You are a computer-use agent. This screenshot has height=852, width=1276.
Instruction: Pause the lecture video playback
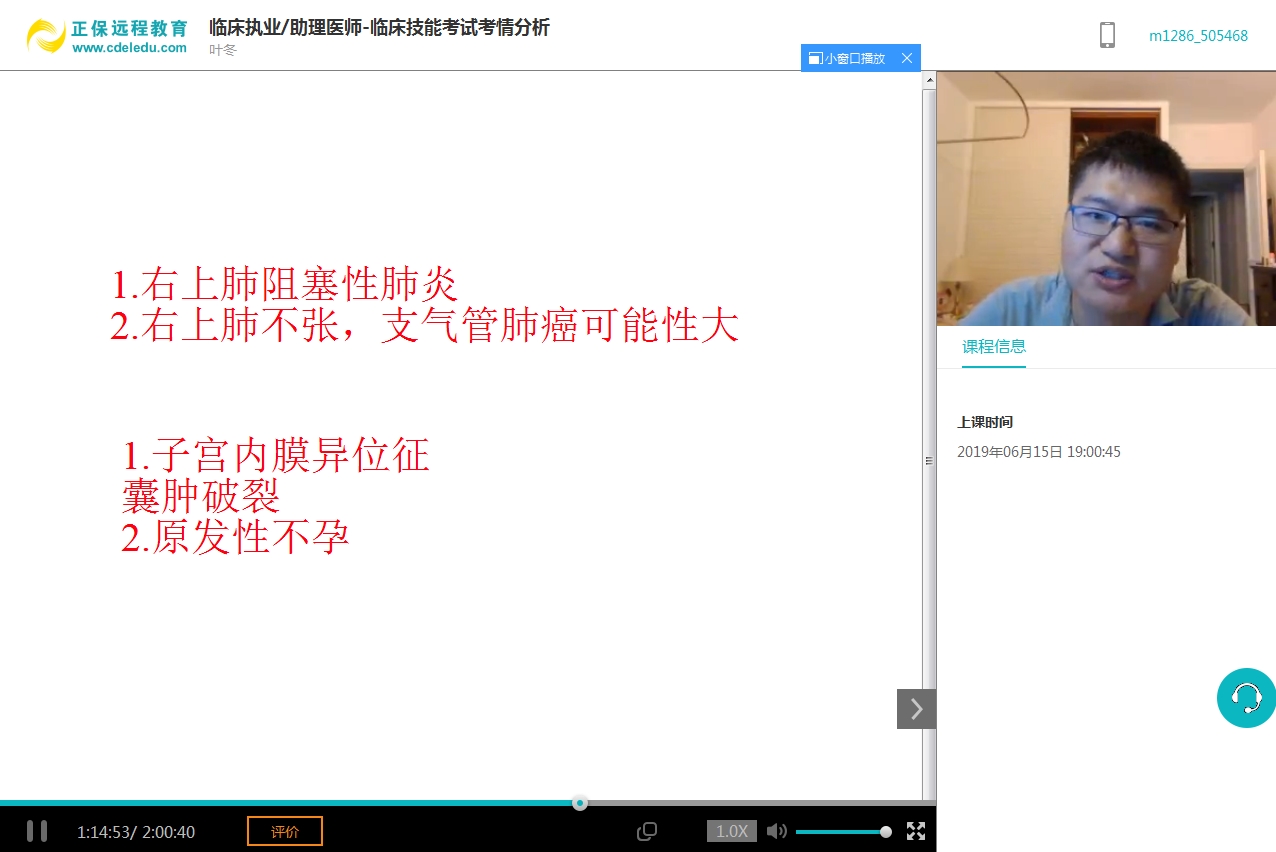(37, 831)
